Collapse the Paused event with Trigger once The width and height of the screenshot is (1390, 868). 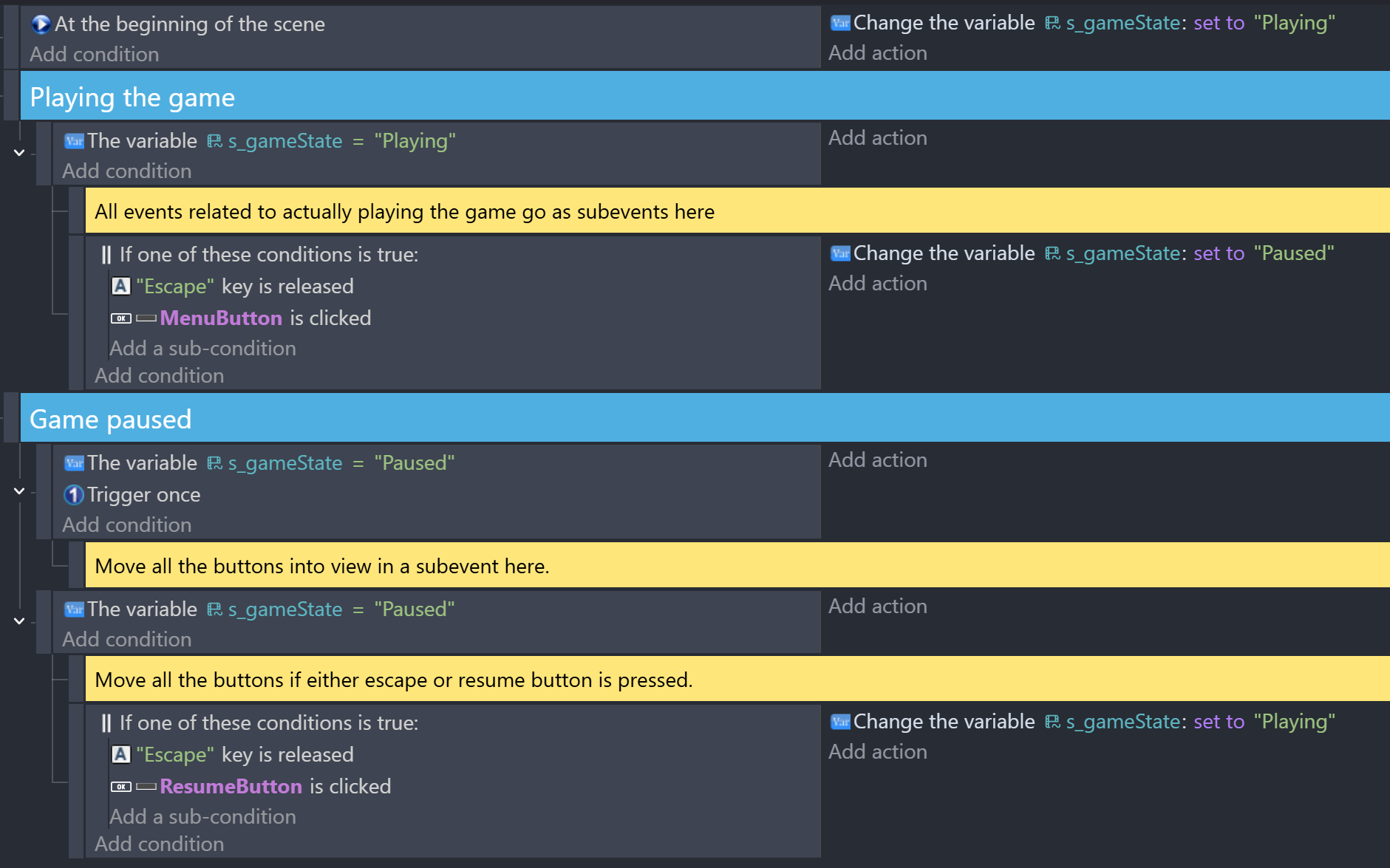[19, 491]
